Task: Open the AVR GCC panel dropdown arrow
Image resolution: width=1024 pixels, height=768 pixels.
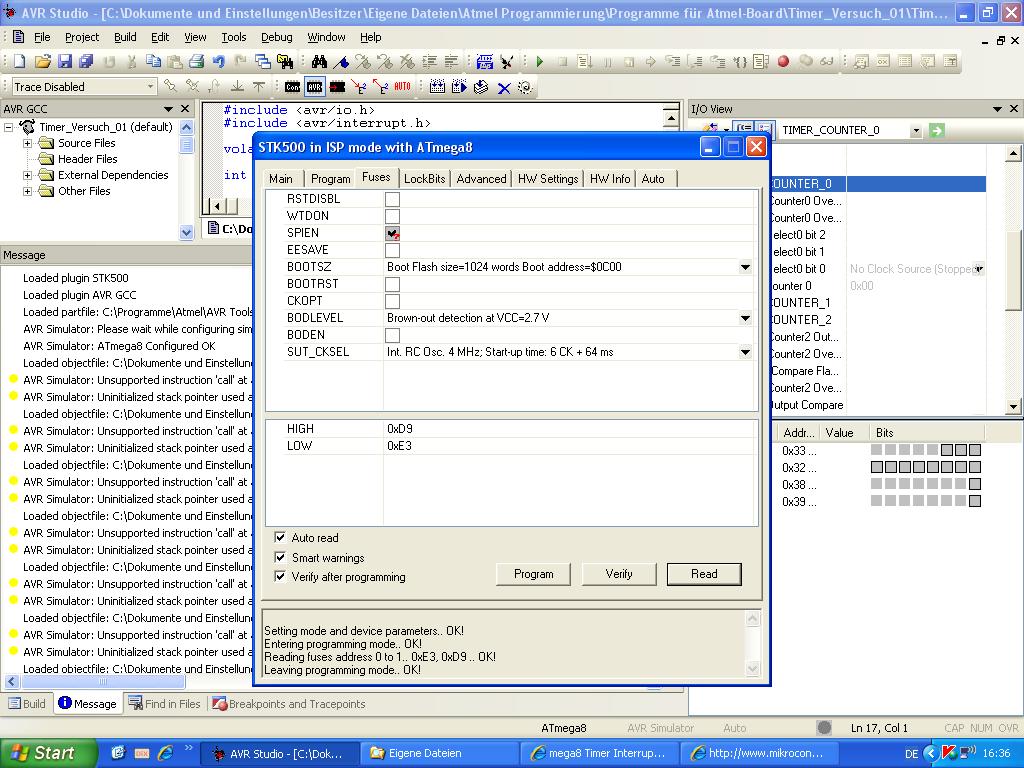Action: click(x=168, y=109)
